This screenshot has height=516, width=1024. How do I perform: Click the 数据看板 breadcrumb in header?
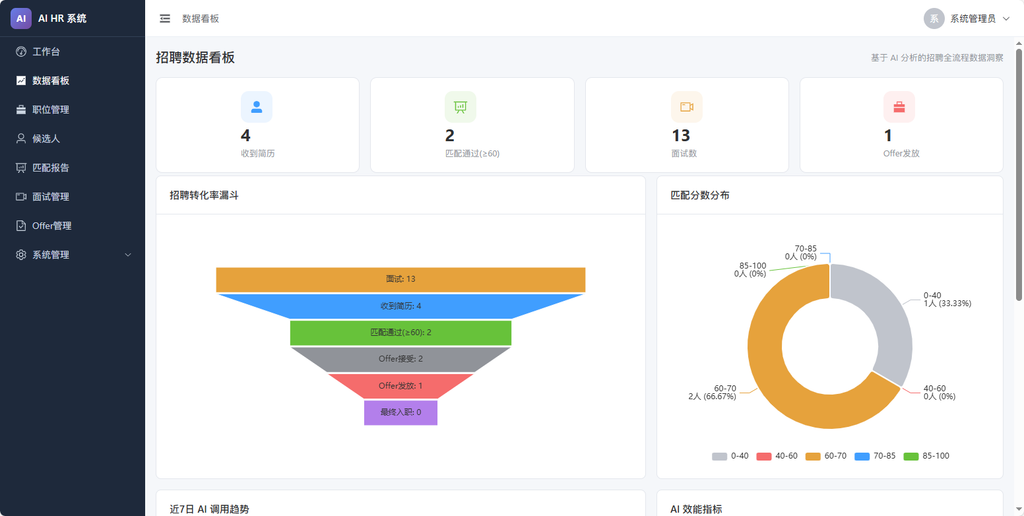click(200, 19)
